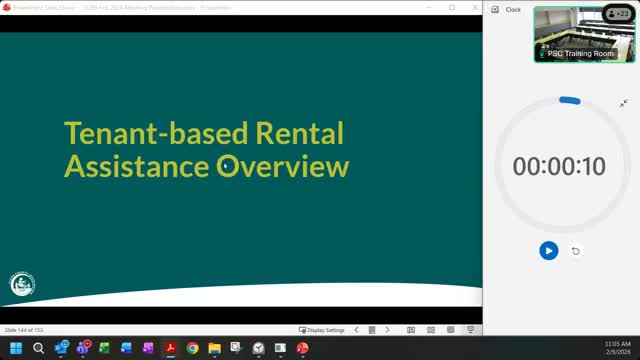Screen dimensions: 640x360
Task: Click the 00:00:10 timer display
Action: 559,166
